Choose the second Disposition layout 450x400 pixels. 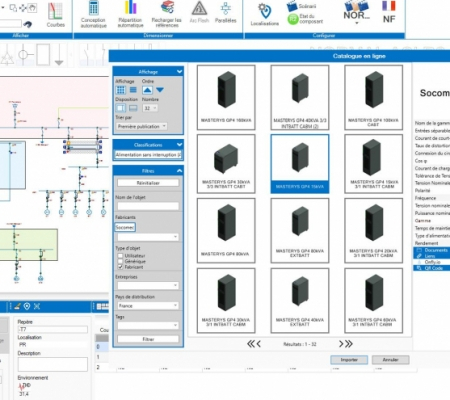tap(133, 108)
